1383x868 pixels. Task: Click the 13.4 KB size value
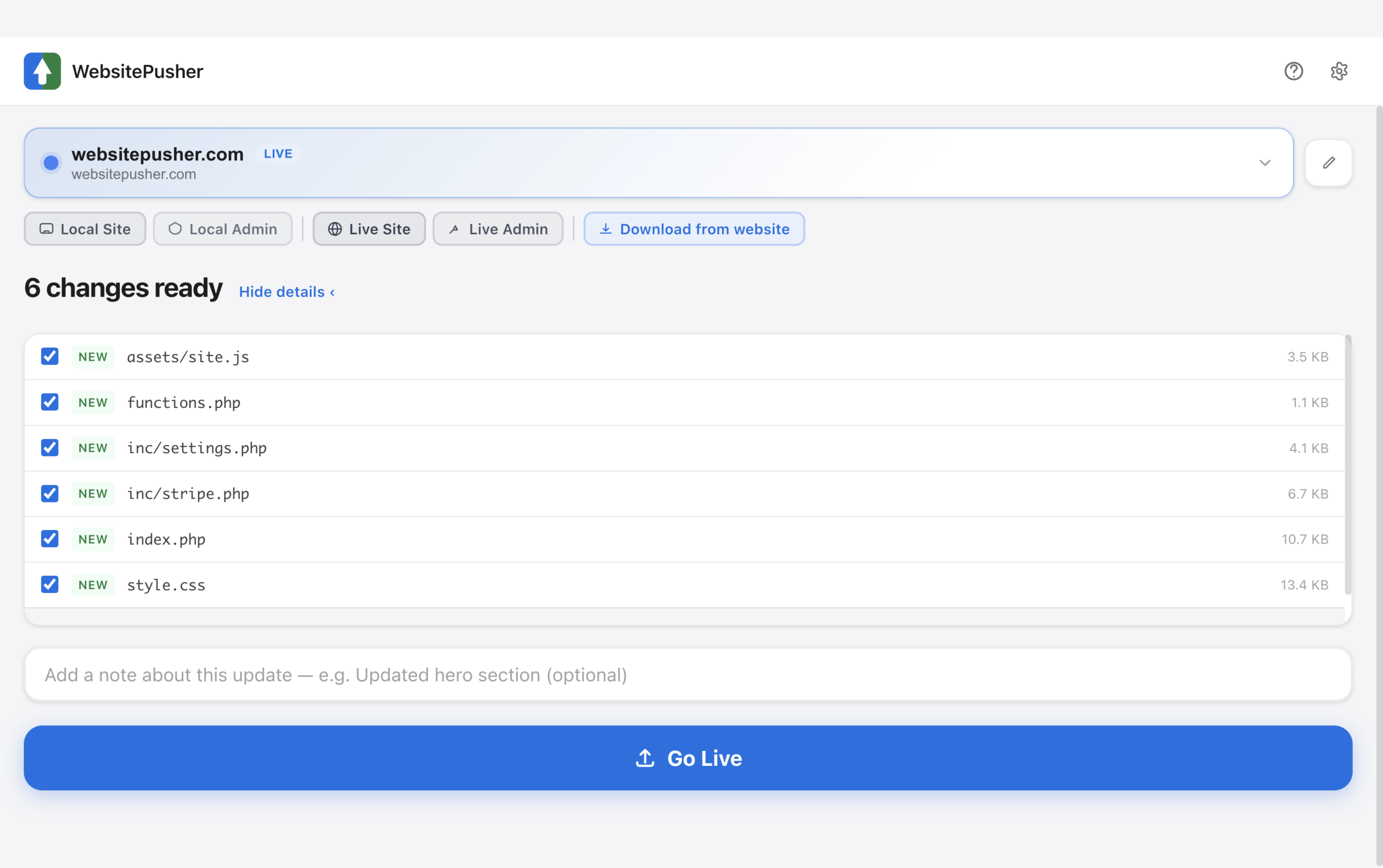tap(1304, 585)
